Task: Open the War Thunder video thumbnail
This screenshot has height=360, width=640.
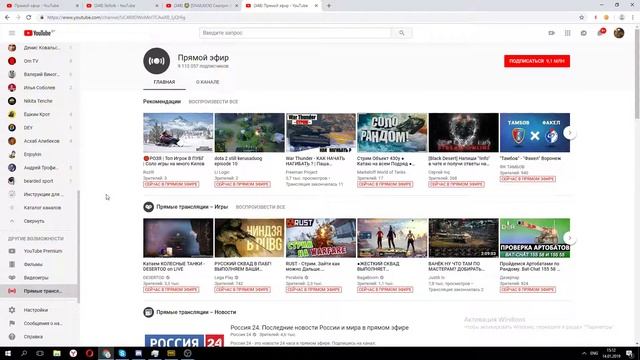Action: (x=321, y=133)
